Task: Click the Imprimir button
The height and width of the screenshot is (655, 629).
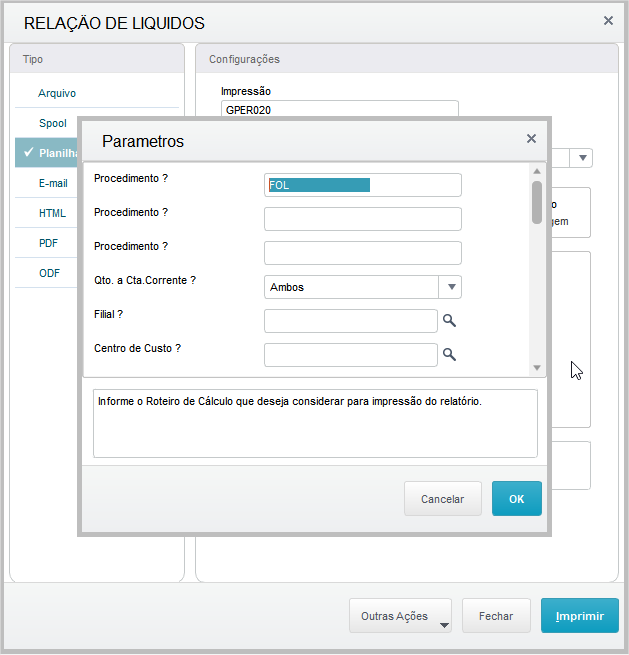Action: pyautogui.click(x=580, y=616)
